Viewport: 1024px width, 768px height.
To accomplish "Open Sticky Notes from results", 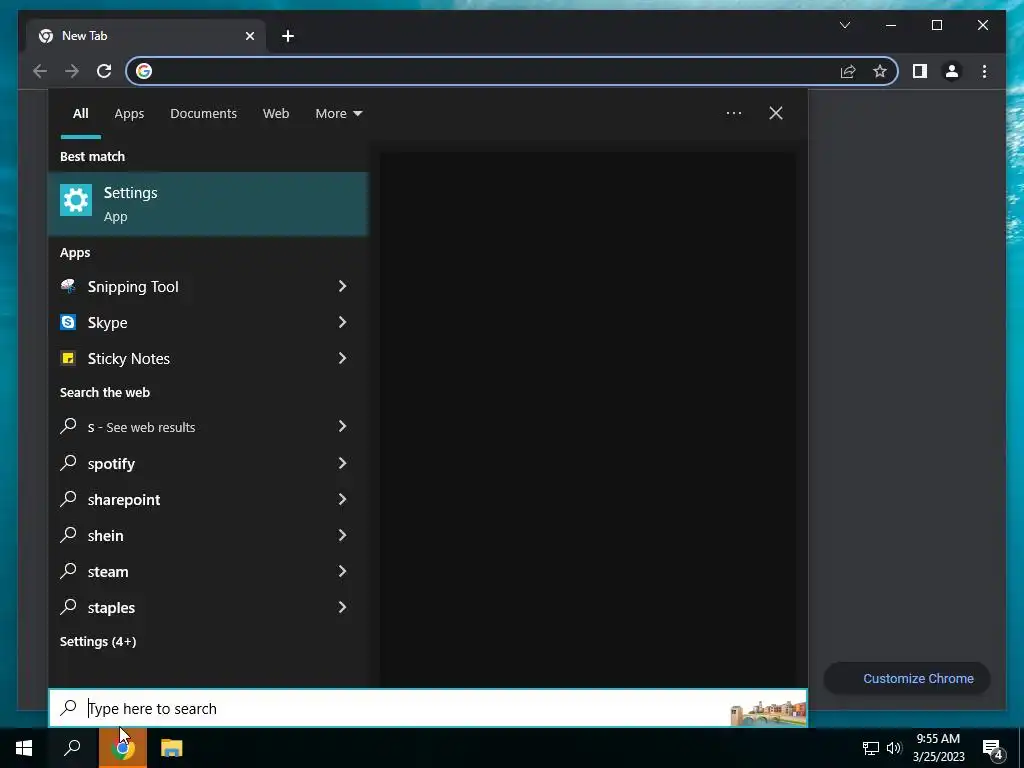I will coord(208,359).
